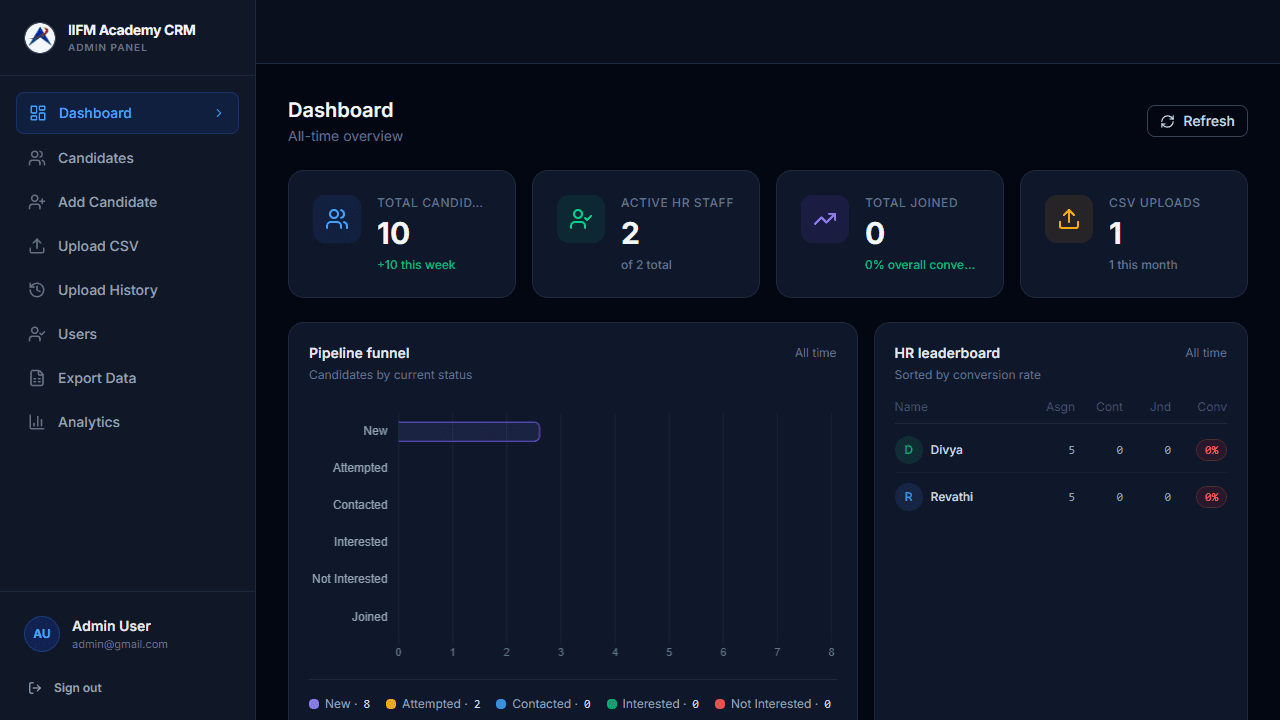Click the Conv column header

coord(1212,407)
